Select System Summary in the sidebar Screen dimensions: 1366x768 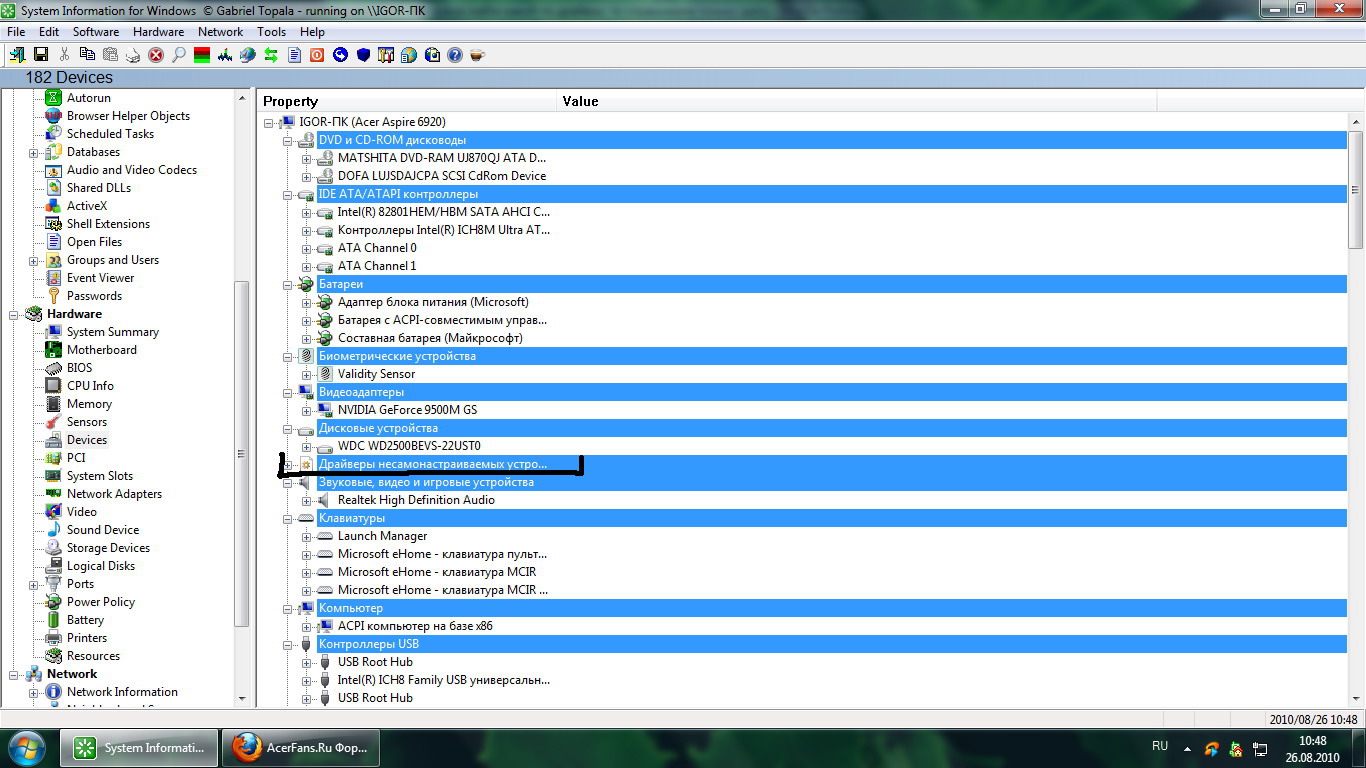coord(113,332)
